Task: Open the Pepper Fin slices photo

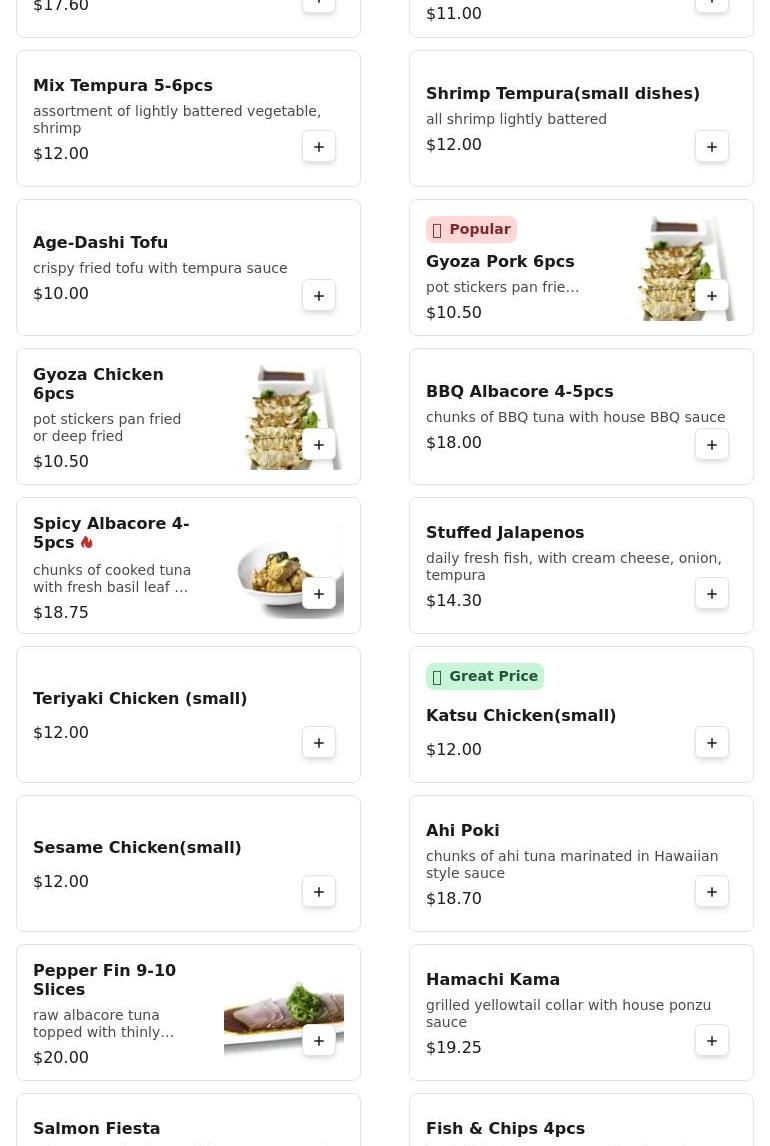Action: point(283,1012)
